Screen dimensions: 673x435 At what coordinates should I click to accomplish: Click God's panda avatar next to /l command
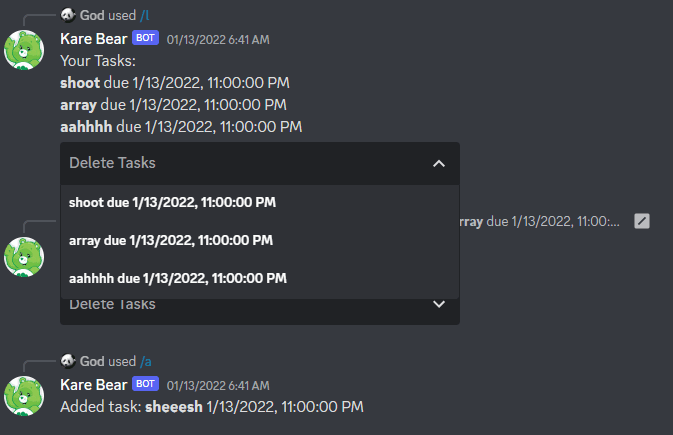click(68, 15)
